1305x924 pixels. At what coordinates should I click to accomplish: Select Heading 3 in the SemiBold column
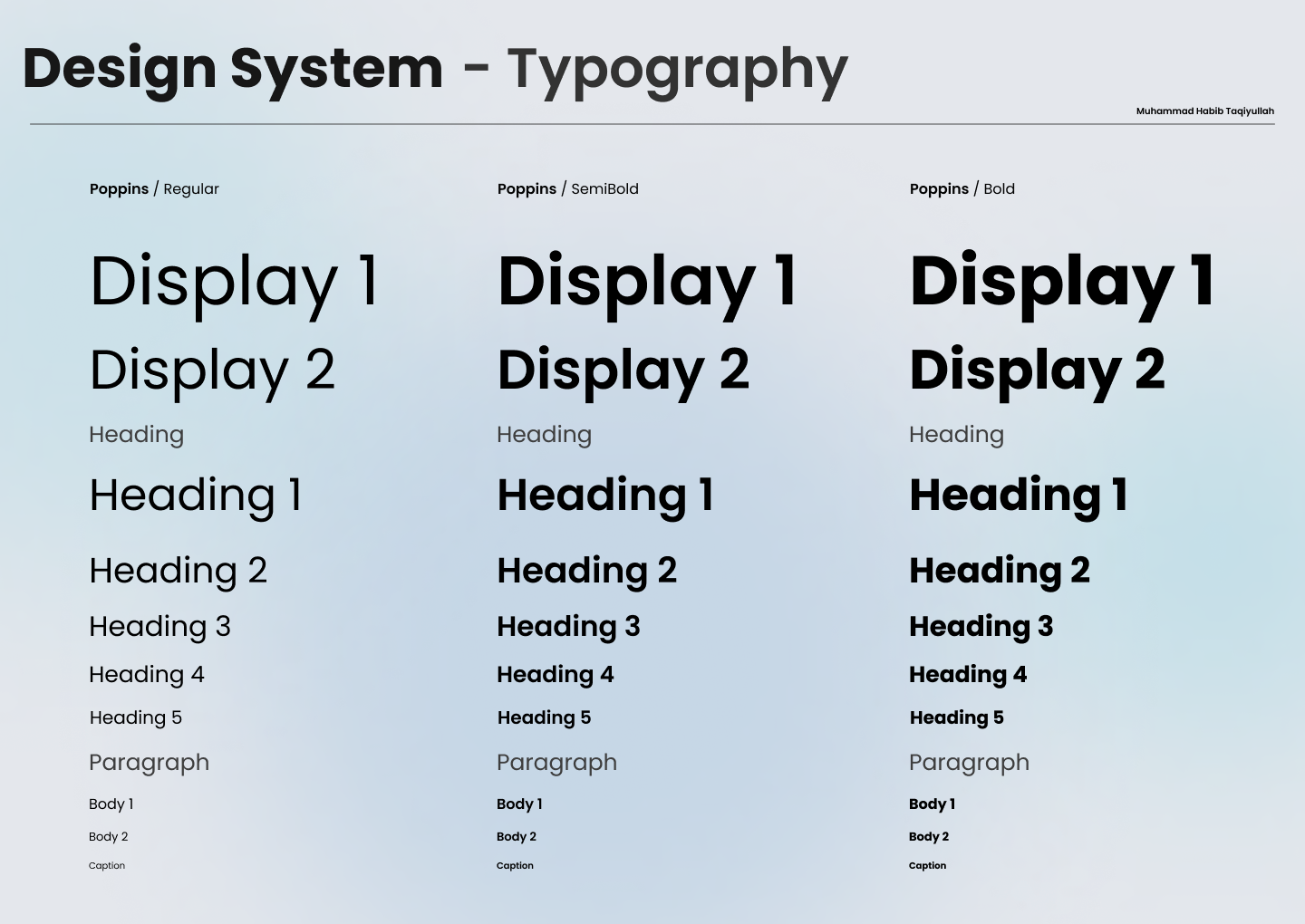pyautogui.click(x=568, y=627)
